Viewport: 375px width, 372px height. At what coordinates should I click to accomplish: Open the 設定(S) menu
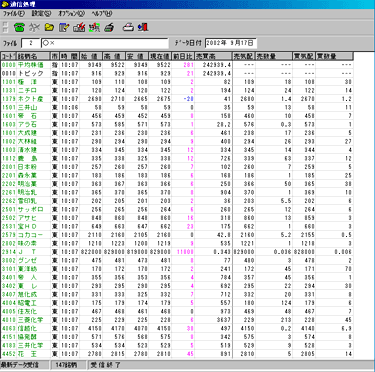click(41, 14)
